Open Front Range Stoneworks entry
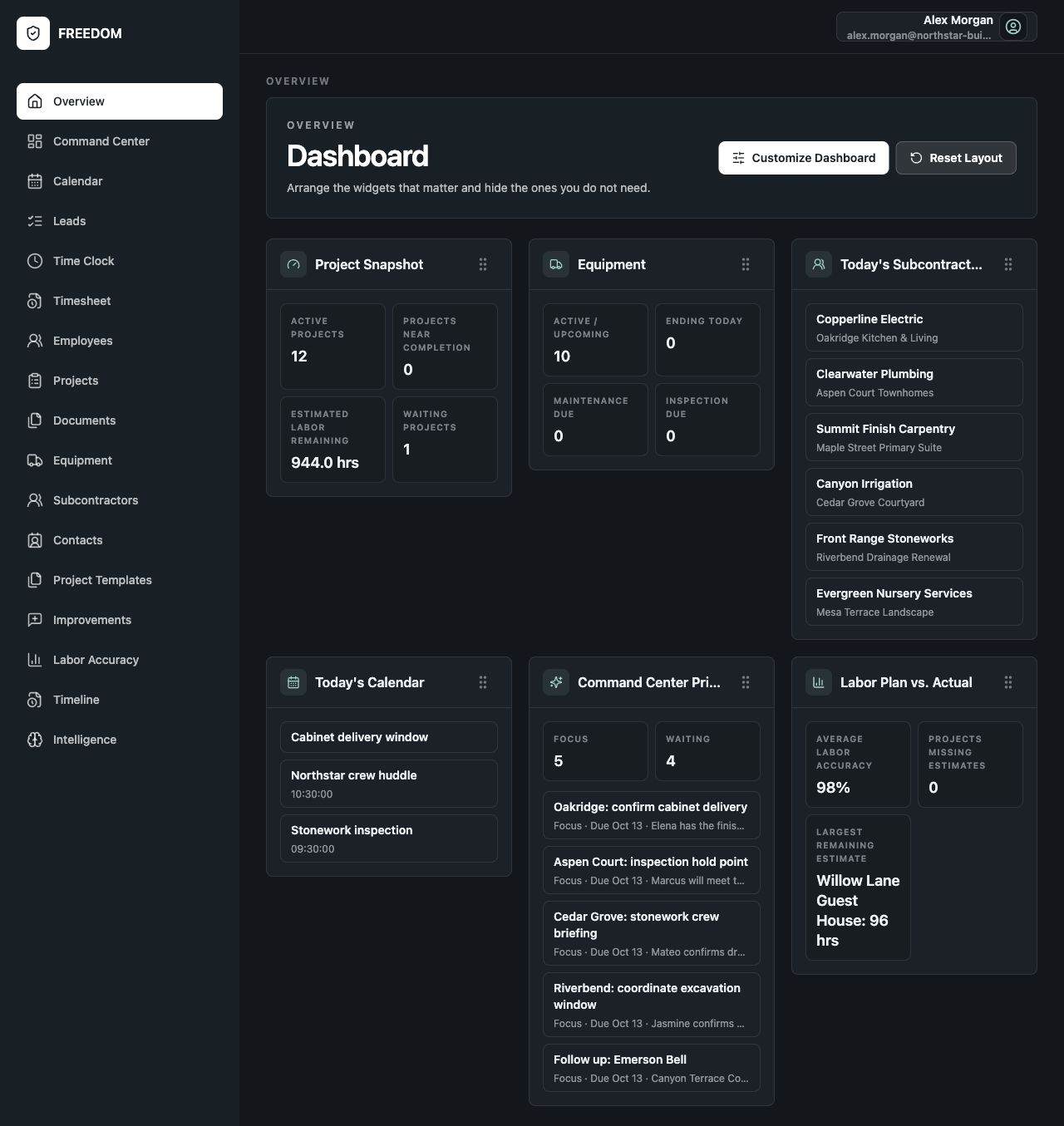Viewport: 1064px width, 1126px height. click(x=914, y=547)
